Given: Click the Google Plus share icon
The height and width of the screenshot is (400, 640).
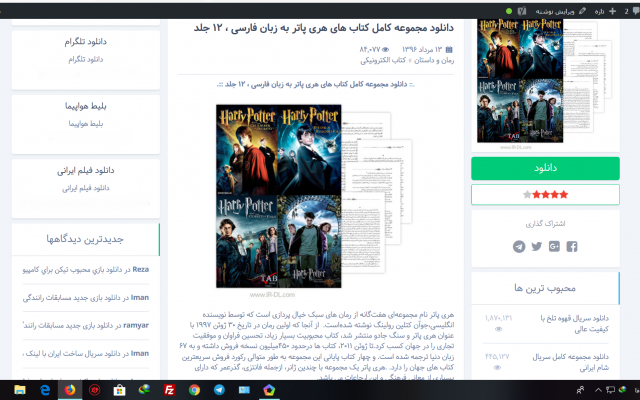Looking at the screenshot, I should [554, 246].
